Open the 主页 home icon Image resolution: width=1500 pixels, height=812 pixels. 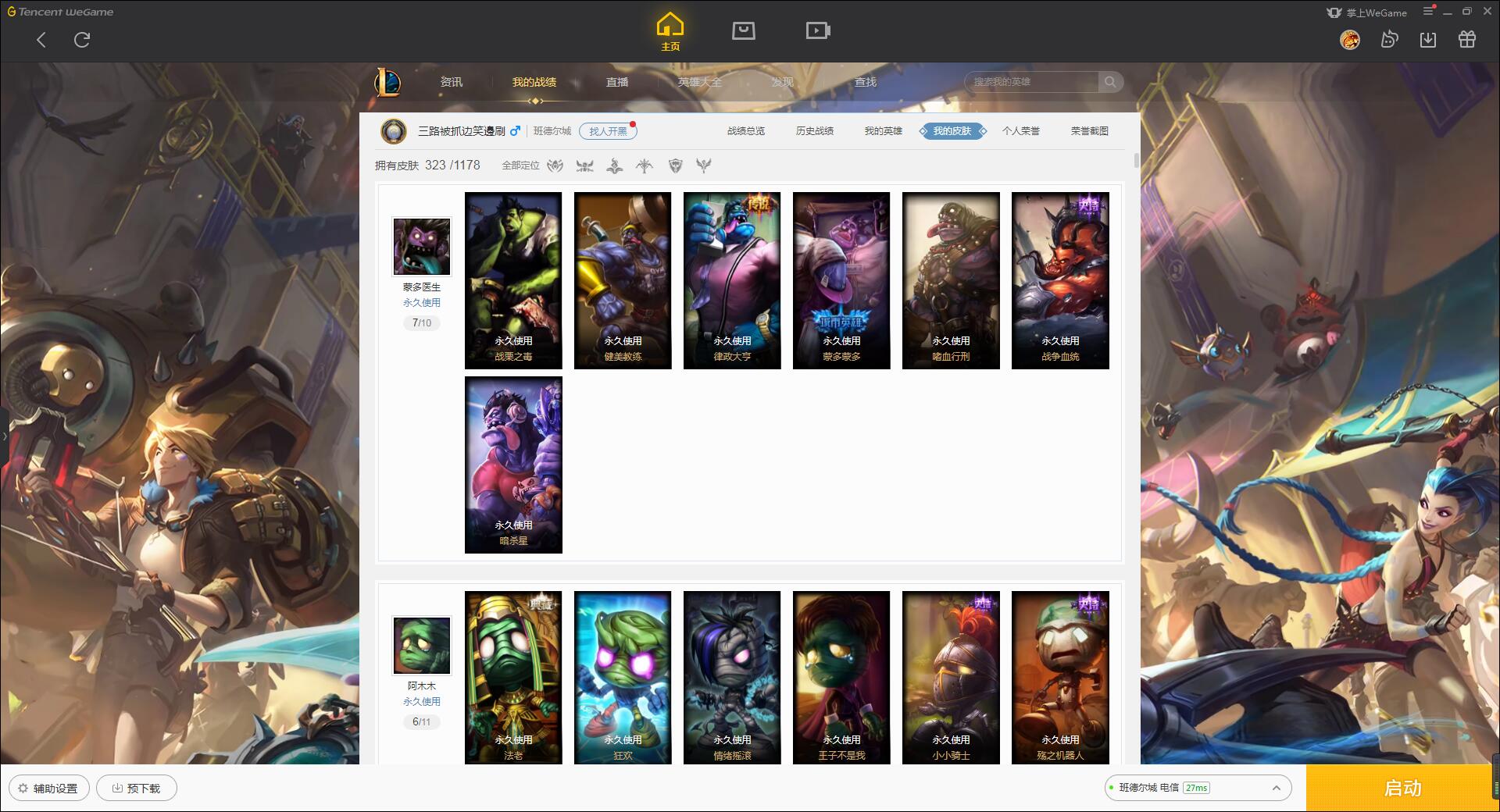[670, 32]
